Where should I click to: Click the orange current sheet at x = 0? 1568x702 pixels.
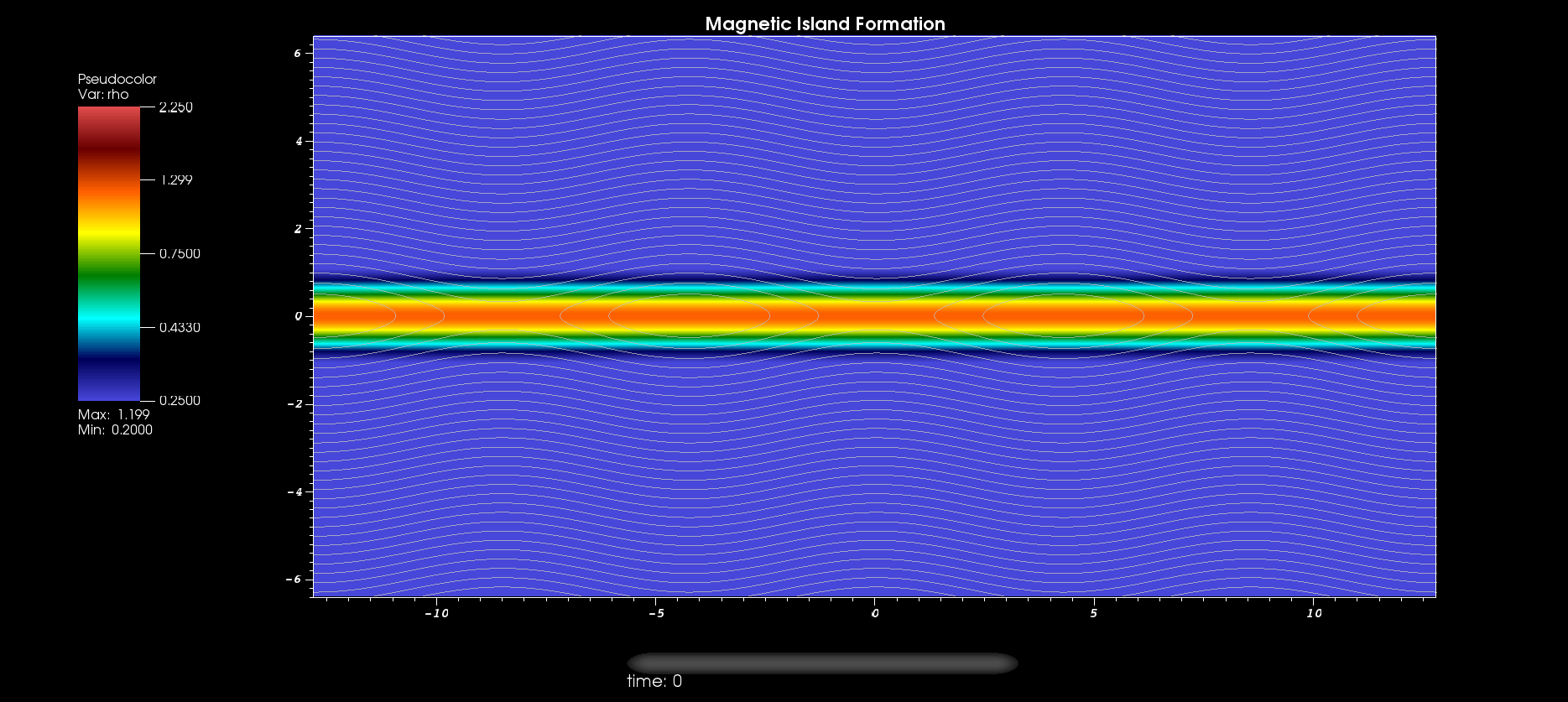(875, 315)
